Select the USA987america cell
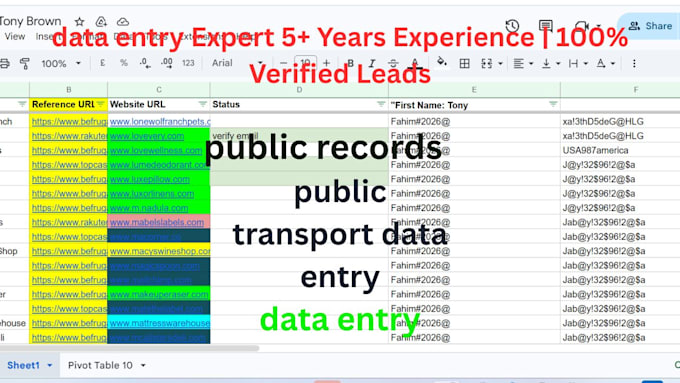The height and width of the screenshot is (383, 680). pyautogui.click(x=620, y=151)
